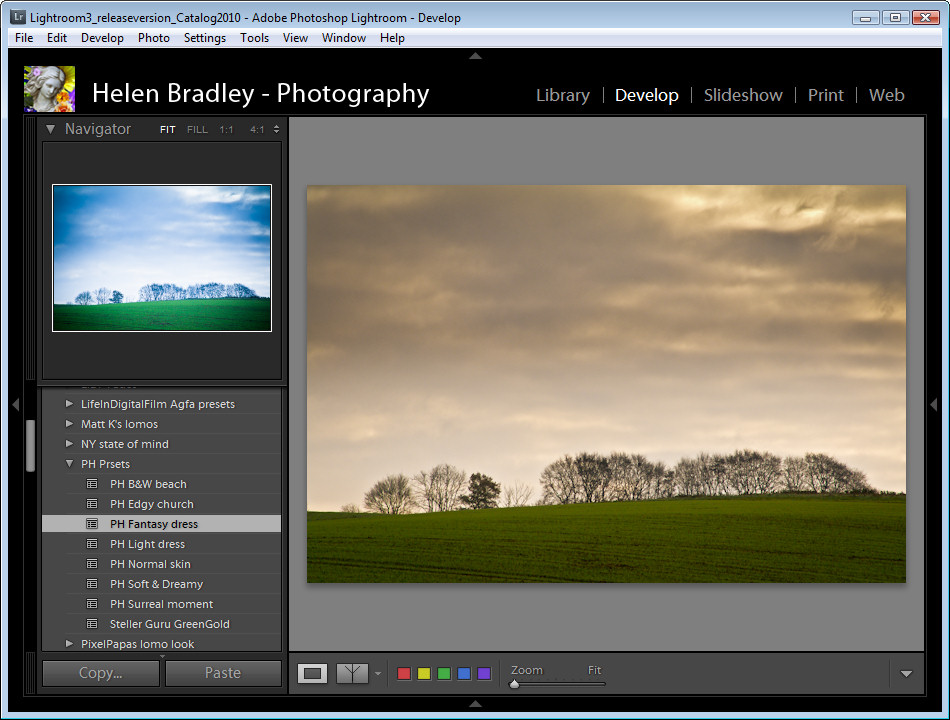Click the Copy... button
The width and height of the screenshot is (950, 720).
pyautogui.click(x=100, y=673)
